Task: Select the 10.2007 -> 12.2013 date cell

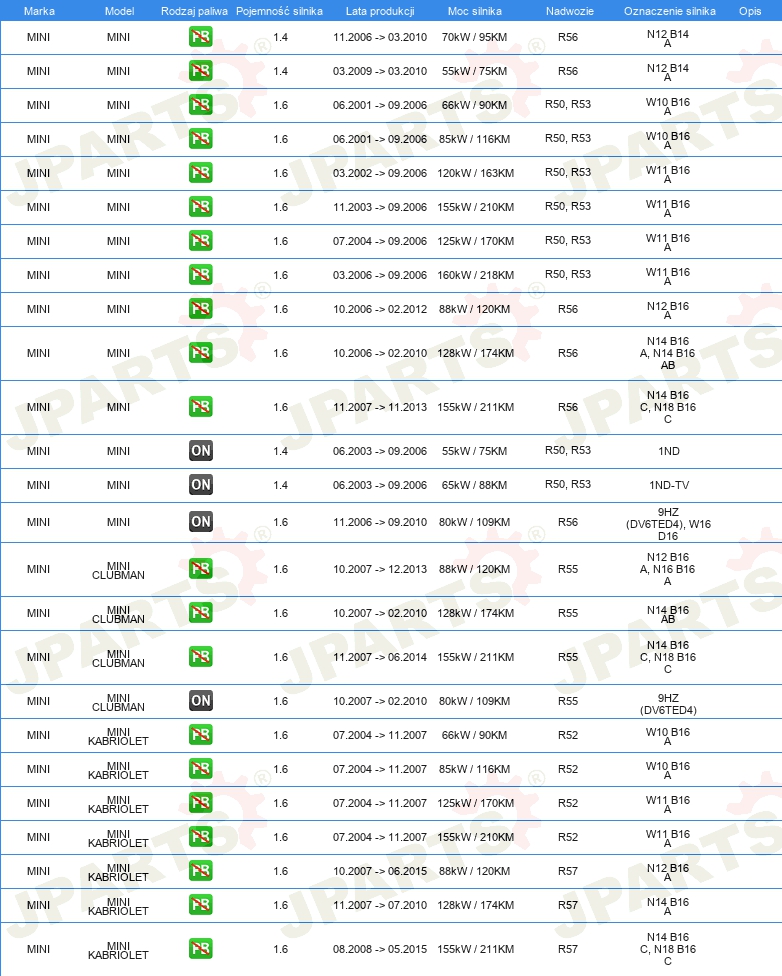Action: pyautogui.click(x=380, y=570)
